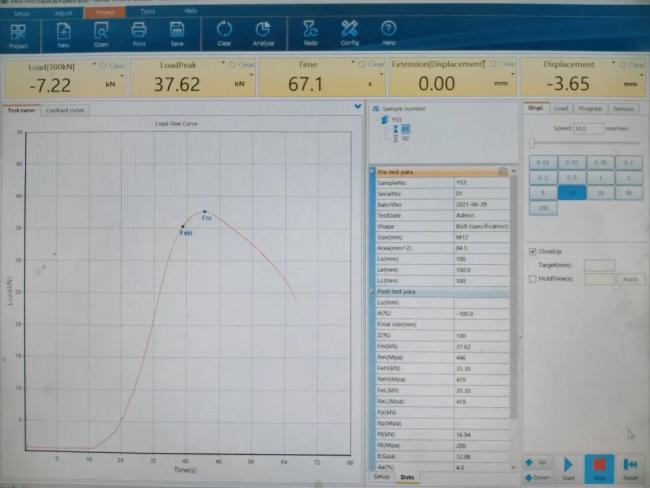
Task: Click the red Stop button
Action: 599,469
